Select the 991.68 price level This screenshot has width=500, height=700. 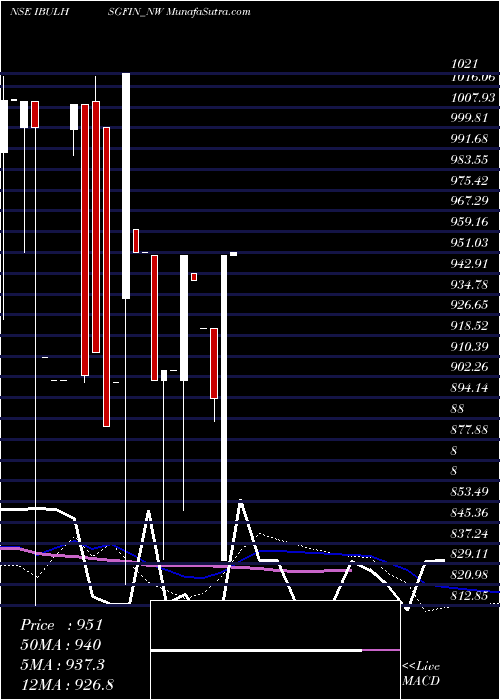tap(469, 139)
